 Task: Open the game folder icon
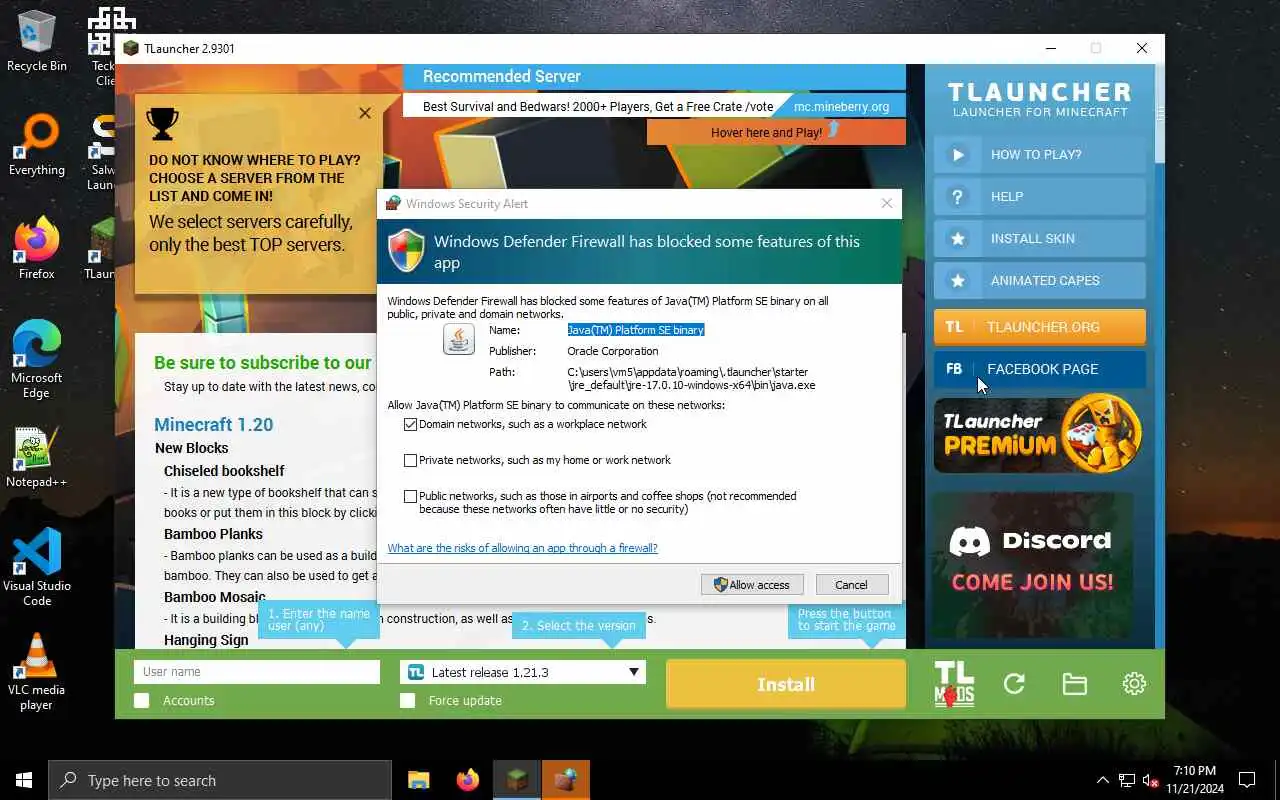pos(1074,684)
